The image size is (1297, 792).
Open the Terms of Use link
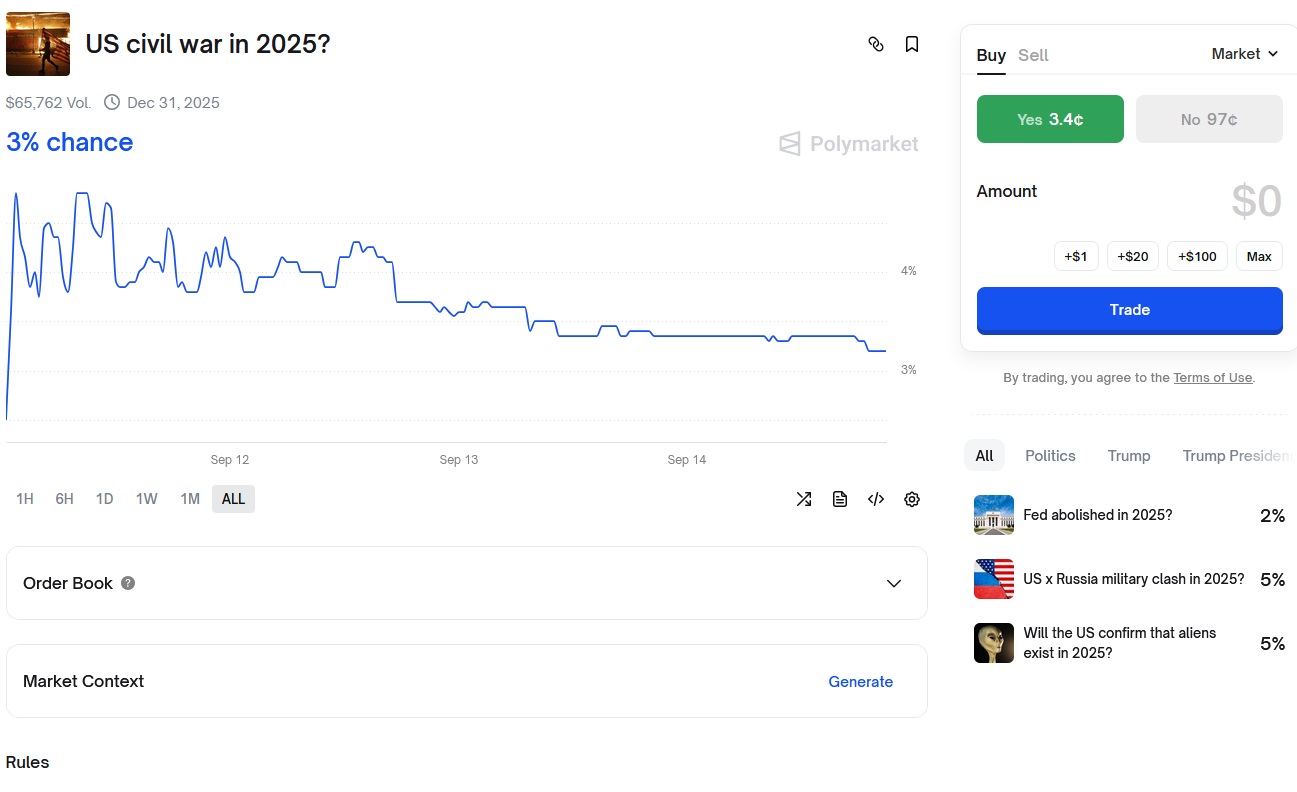pyautogui.click(x=1212, y=378)
